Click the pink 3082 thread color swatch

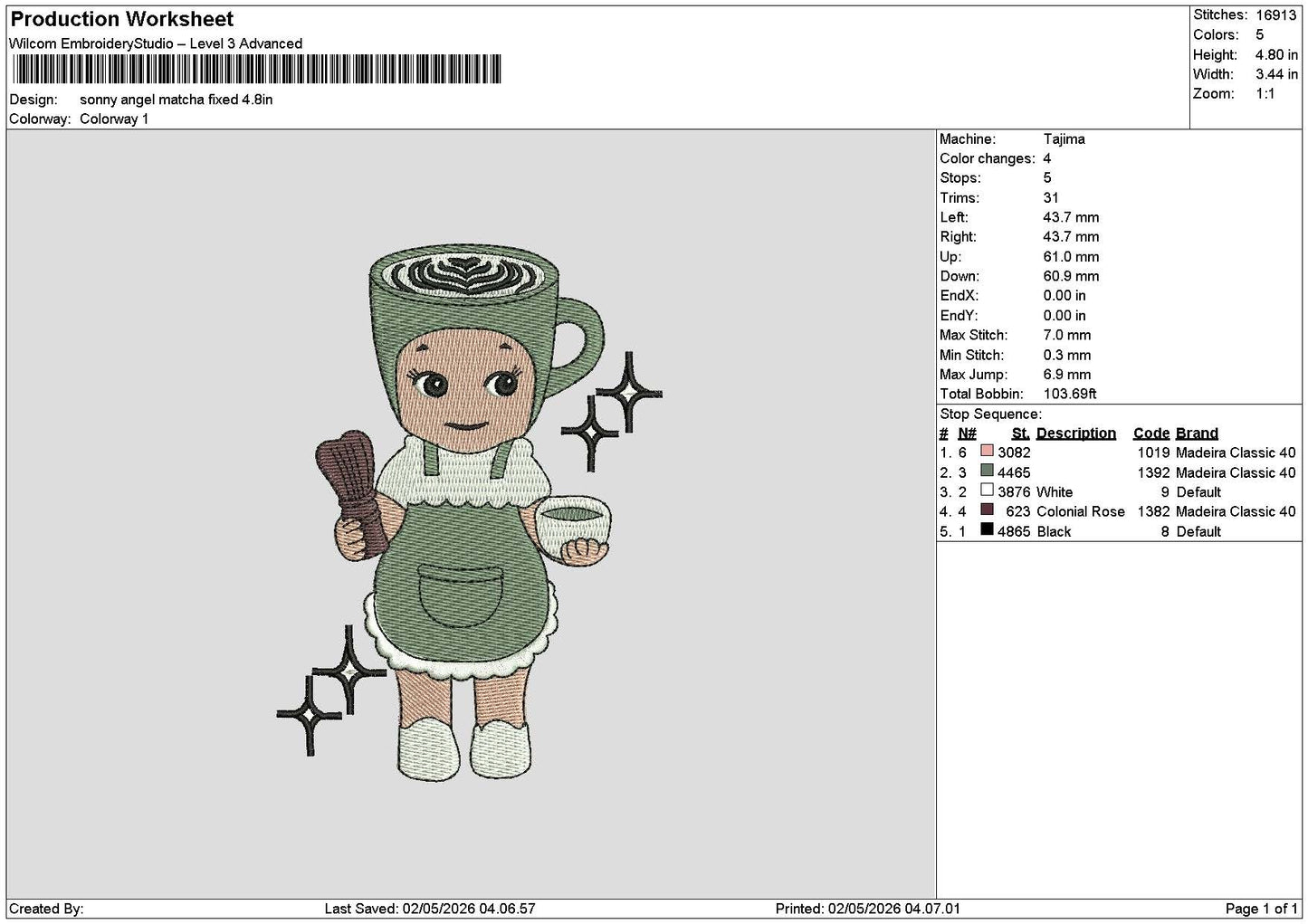[987, 452]
